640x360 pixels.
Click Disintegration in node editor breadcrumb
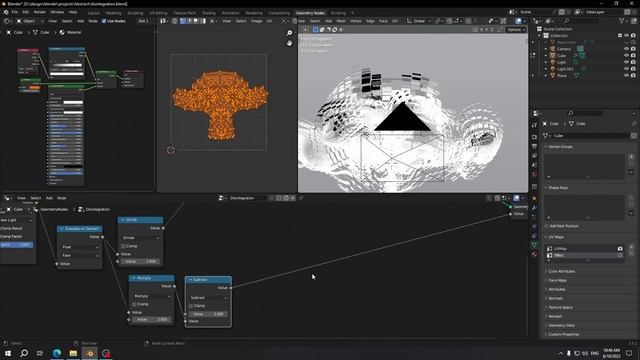[x=98, y=209]
